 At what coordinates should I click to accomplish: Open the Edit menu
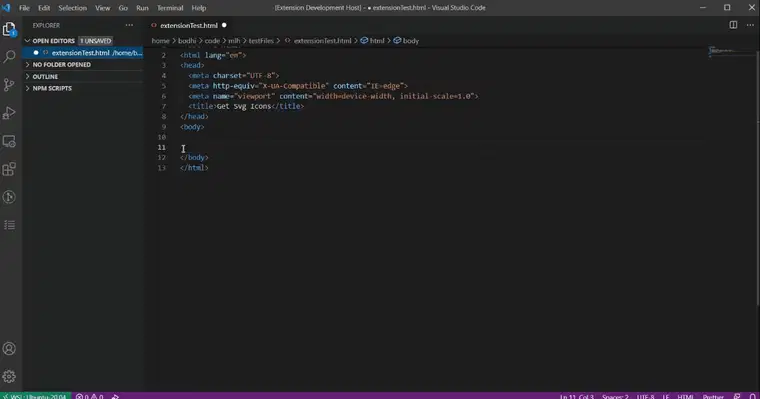(44, 8)
